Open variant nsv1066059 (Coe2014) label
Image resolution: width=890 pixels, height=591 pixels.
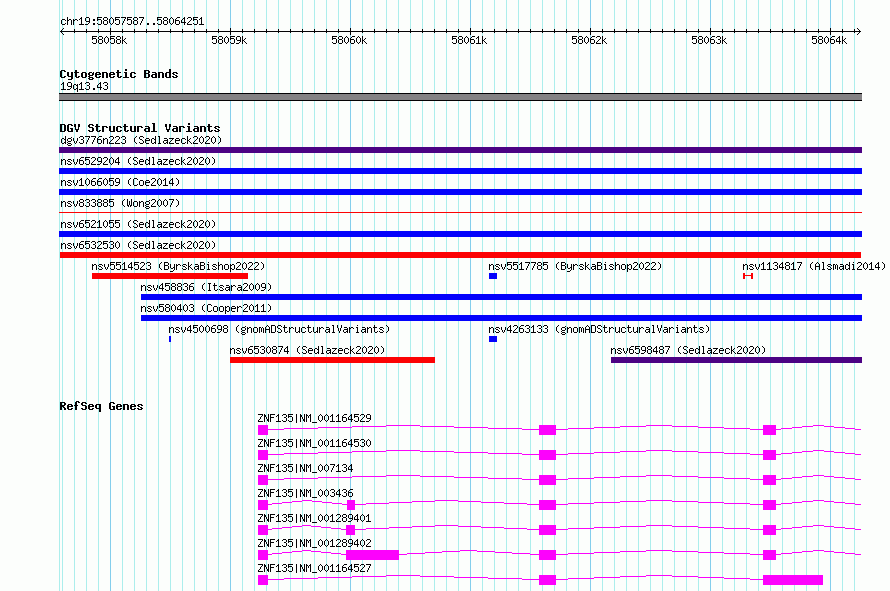(x=120, y=182)
